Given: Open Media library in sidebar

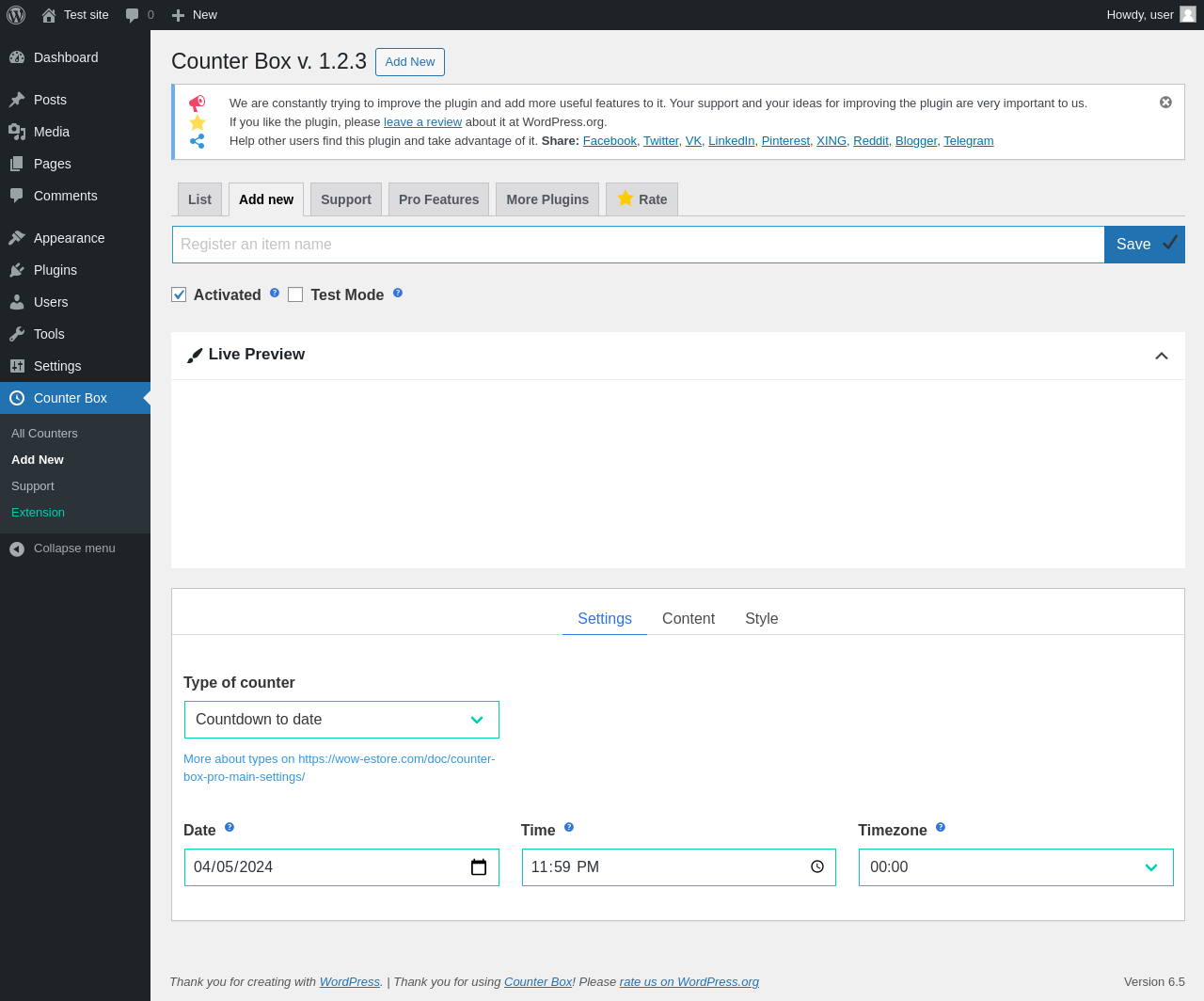Looking at the screenshot, I should 75,132.
